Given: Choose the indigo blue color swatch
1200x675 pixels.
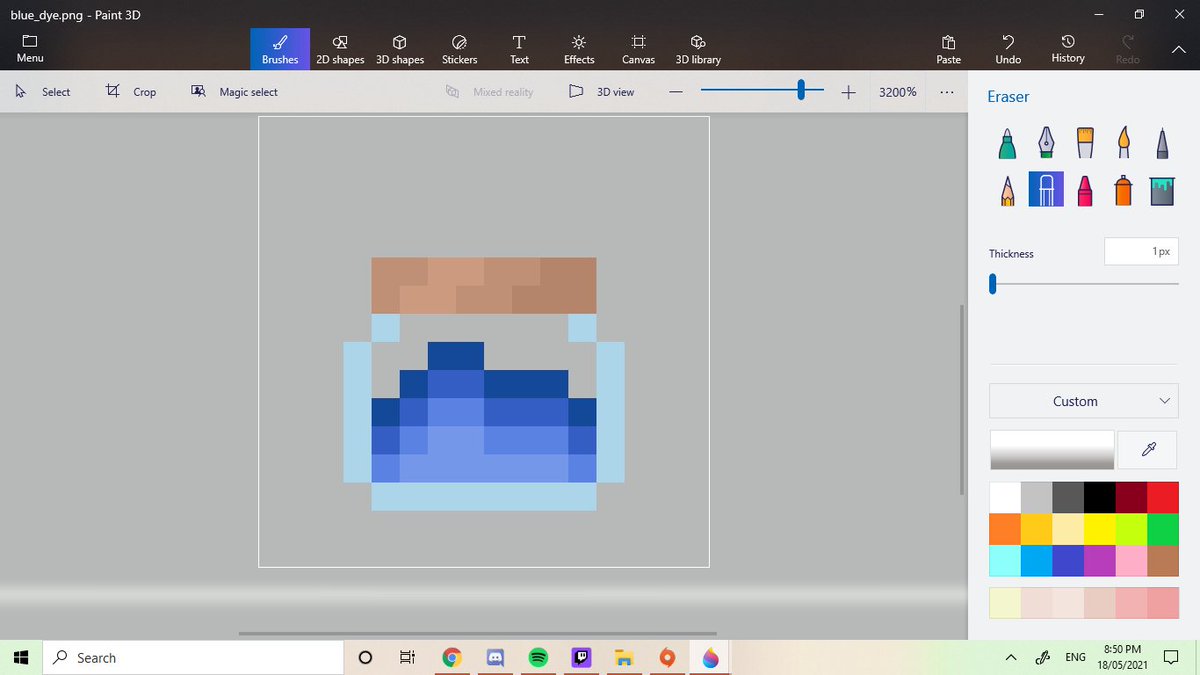Looking at the screenshot, I should click(1068, 561).
